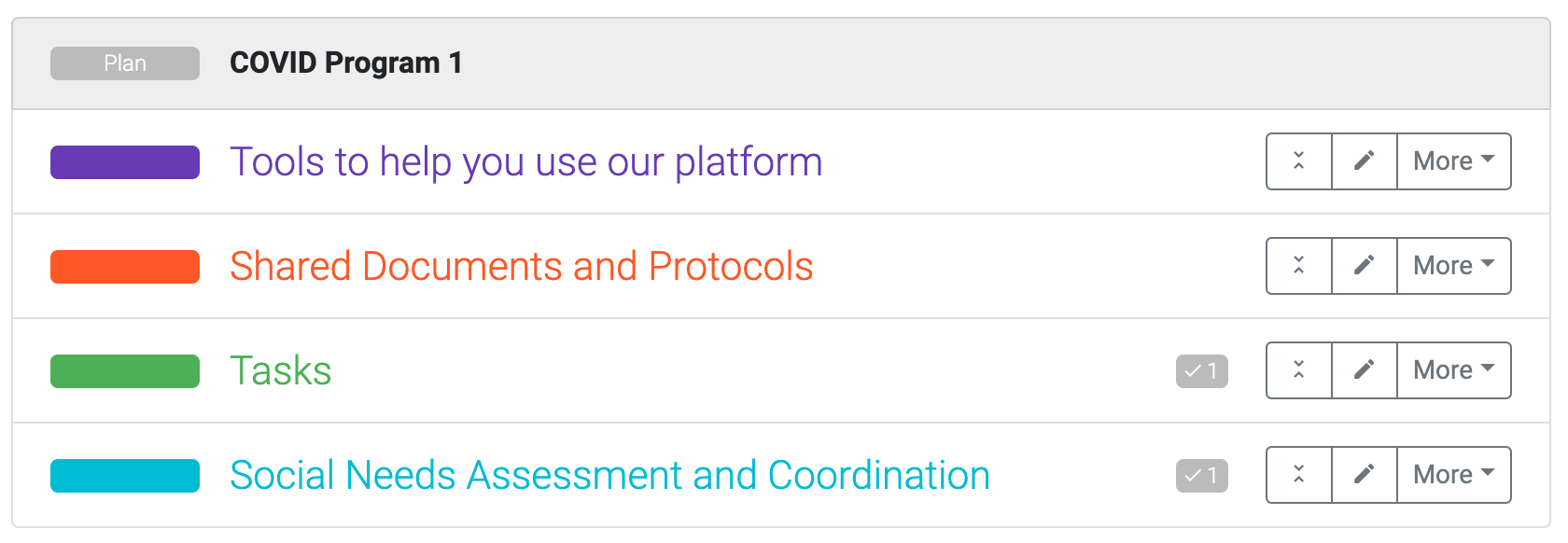The image size is (1568, 543).
Task: Click the purple color bar
Action: click(125, 162)
